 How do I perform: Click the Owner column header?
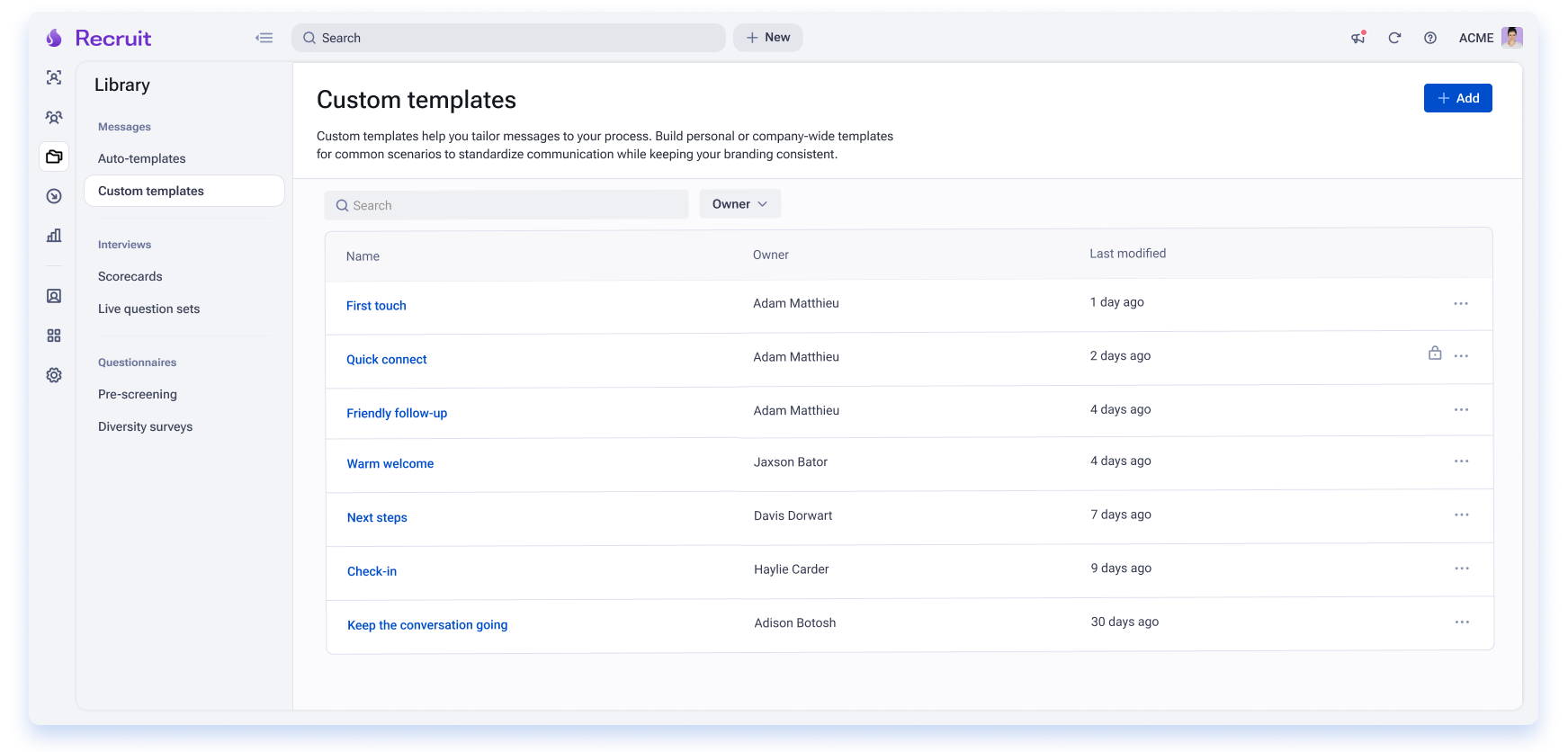pos(771,255)
